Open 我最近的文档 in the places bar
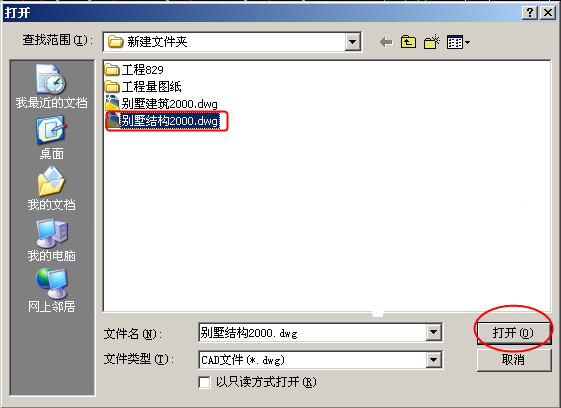 52,87
